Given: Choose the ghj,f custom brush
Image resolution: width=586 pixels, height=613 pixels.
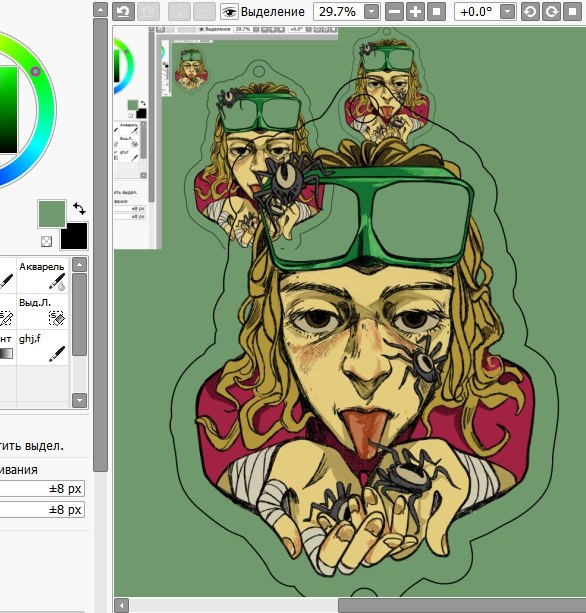Looking at the screenshot, I should [43, 348].
